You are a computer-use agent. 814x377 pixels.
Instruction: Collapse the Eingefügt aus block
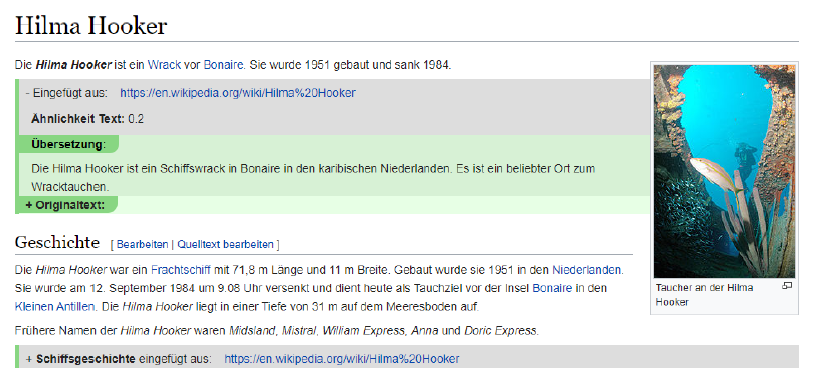click(x=66, y=93)
